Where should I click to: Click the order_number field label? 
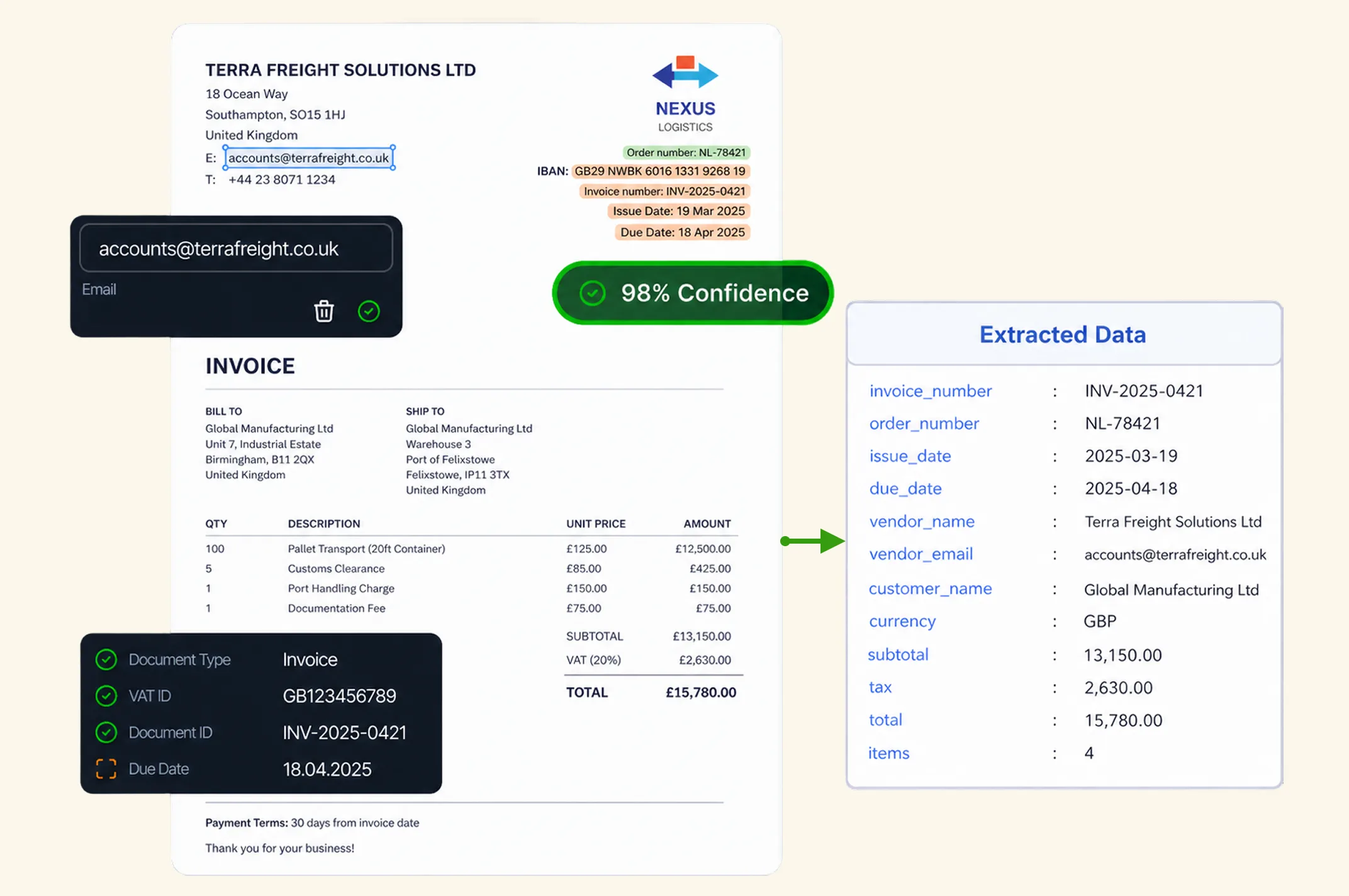point(924,424)
